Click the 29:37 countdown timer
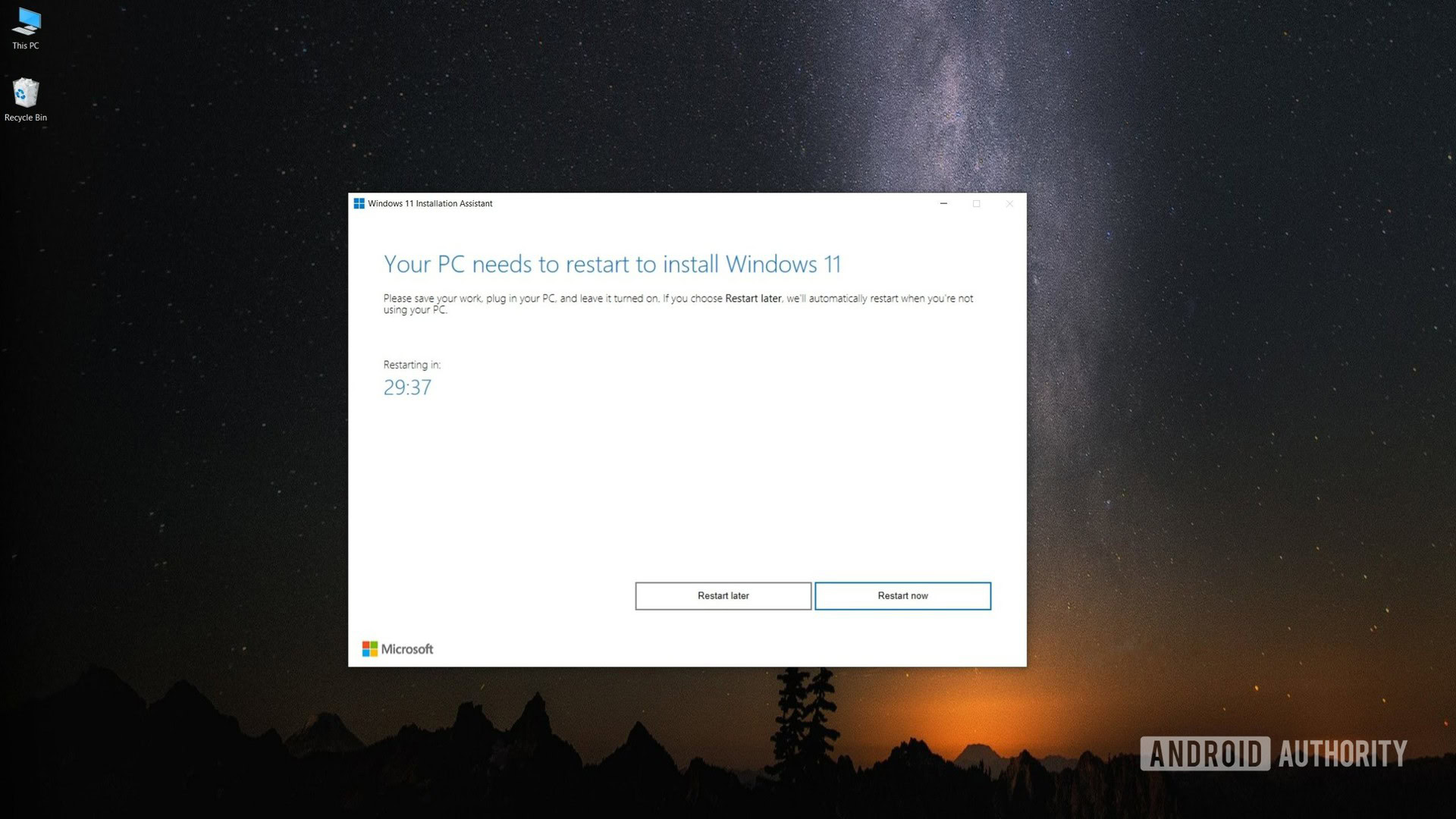 coord(407,388)
